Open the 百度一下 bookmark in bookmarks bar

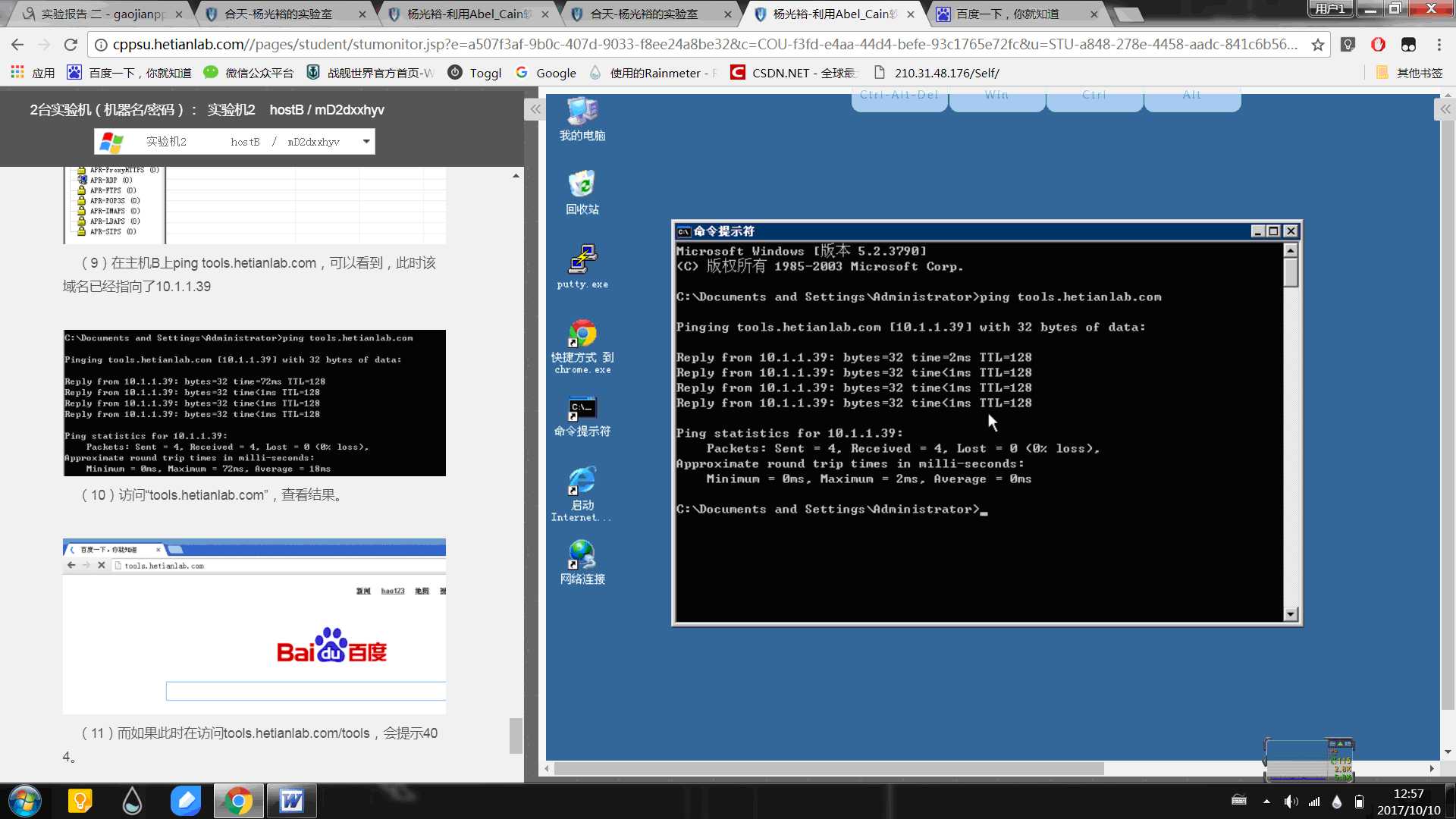pyautogui.click(x=129, y=73)
